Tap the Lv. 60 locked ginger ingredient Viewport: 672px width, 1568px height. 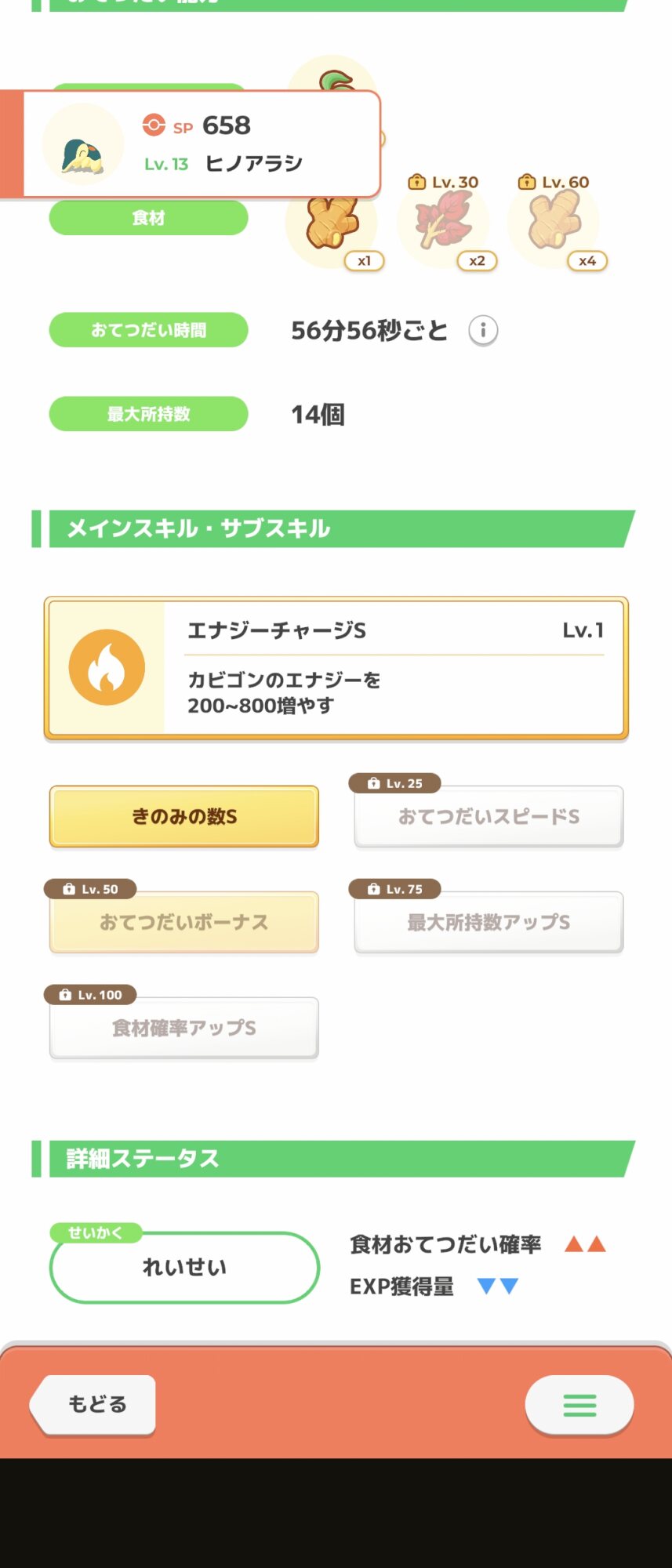(554, 222)
